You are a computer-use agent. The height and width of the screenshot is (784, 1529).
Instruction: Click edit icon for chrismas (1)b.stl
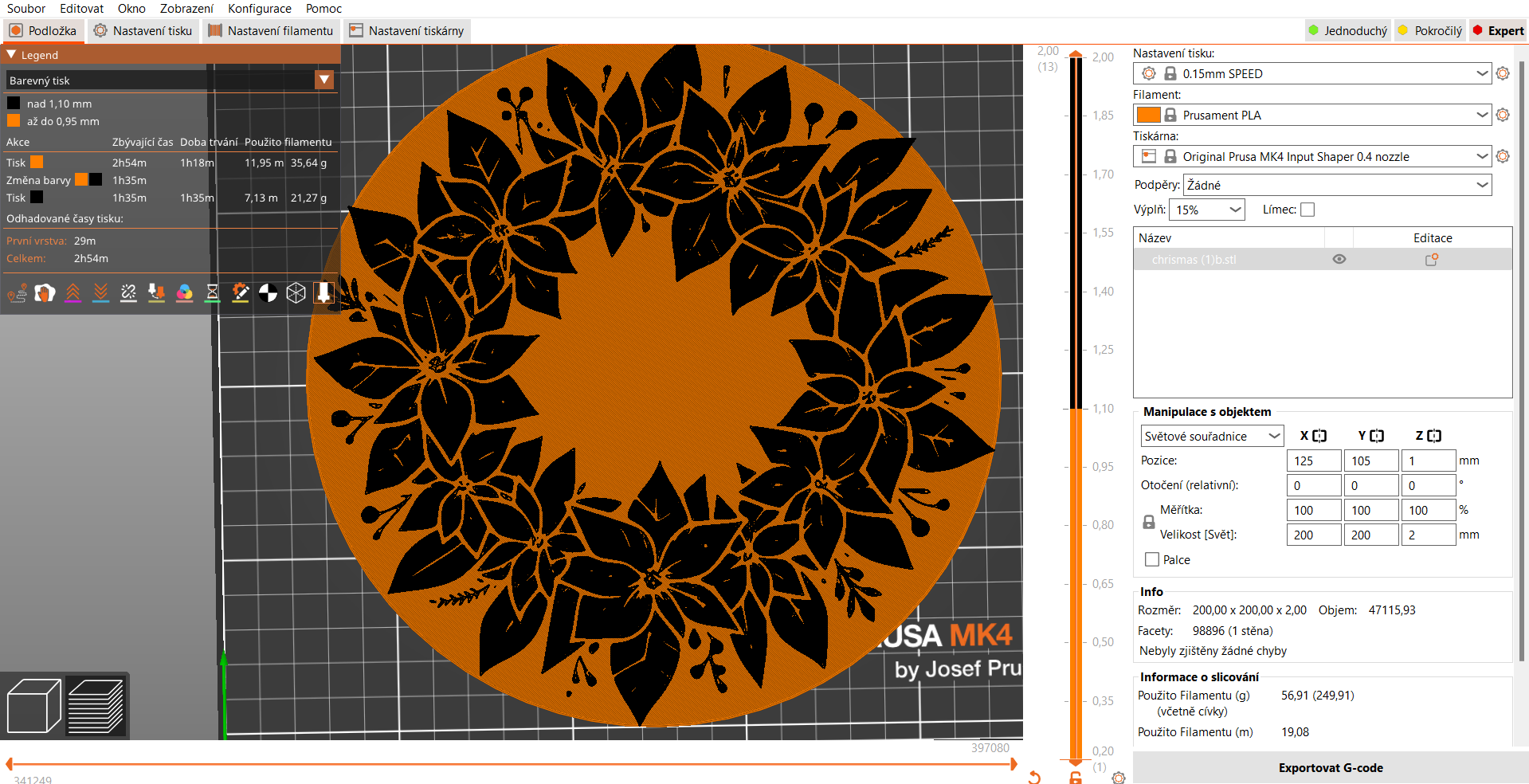point(1432,260)
